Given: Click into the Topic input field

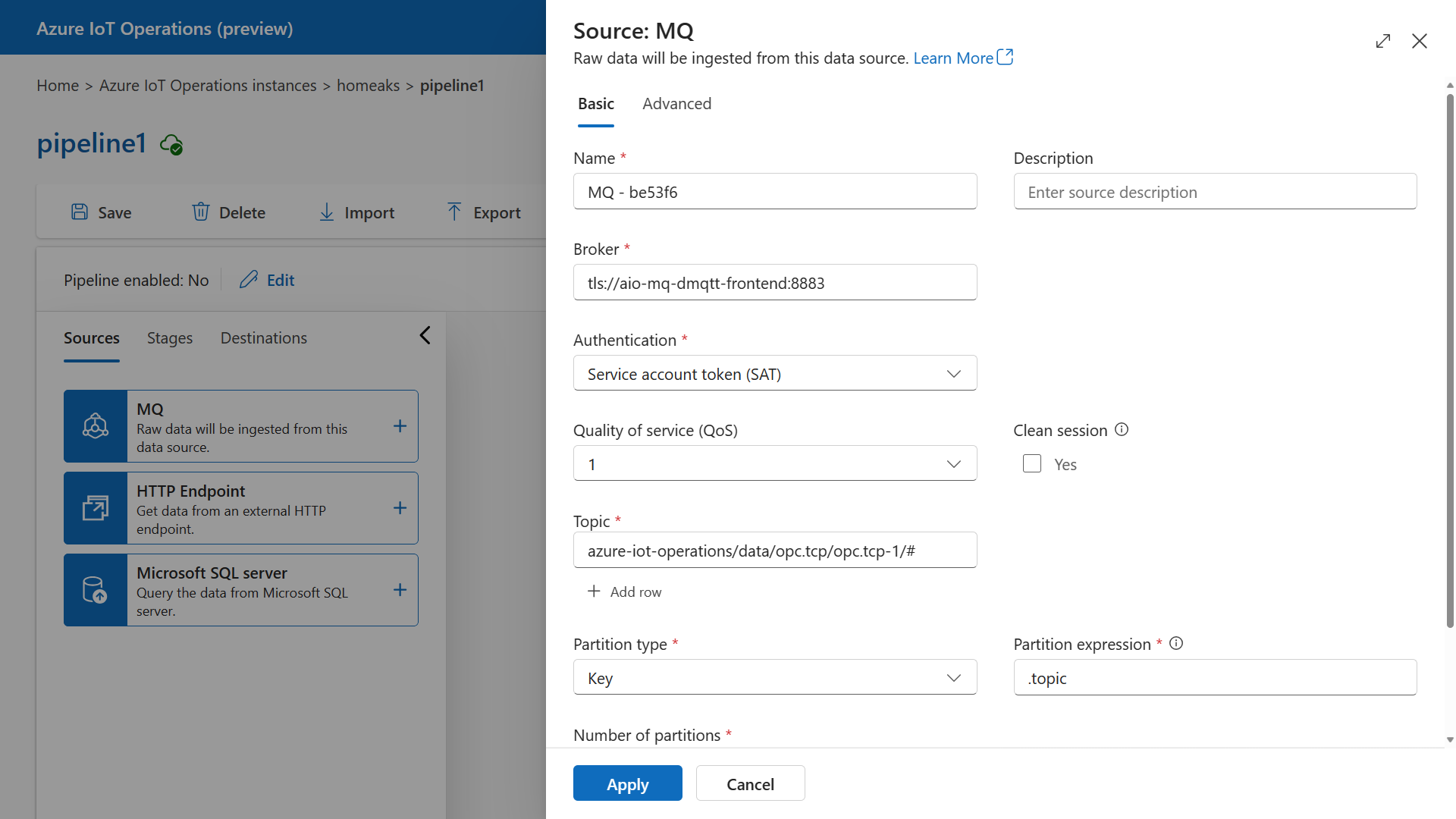Looking at the screenshot, I should (x=775, y=551).
